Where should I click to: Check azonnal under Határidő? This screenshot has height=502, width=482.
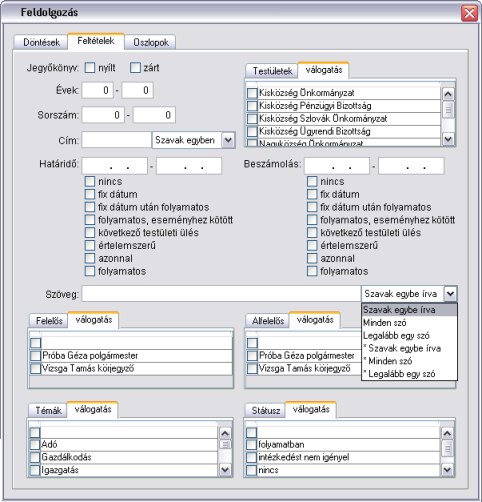coord(90,258)
